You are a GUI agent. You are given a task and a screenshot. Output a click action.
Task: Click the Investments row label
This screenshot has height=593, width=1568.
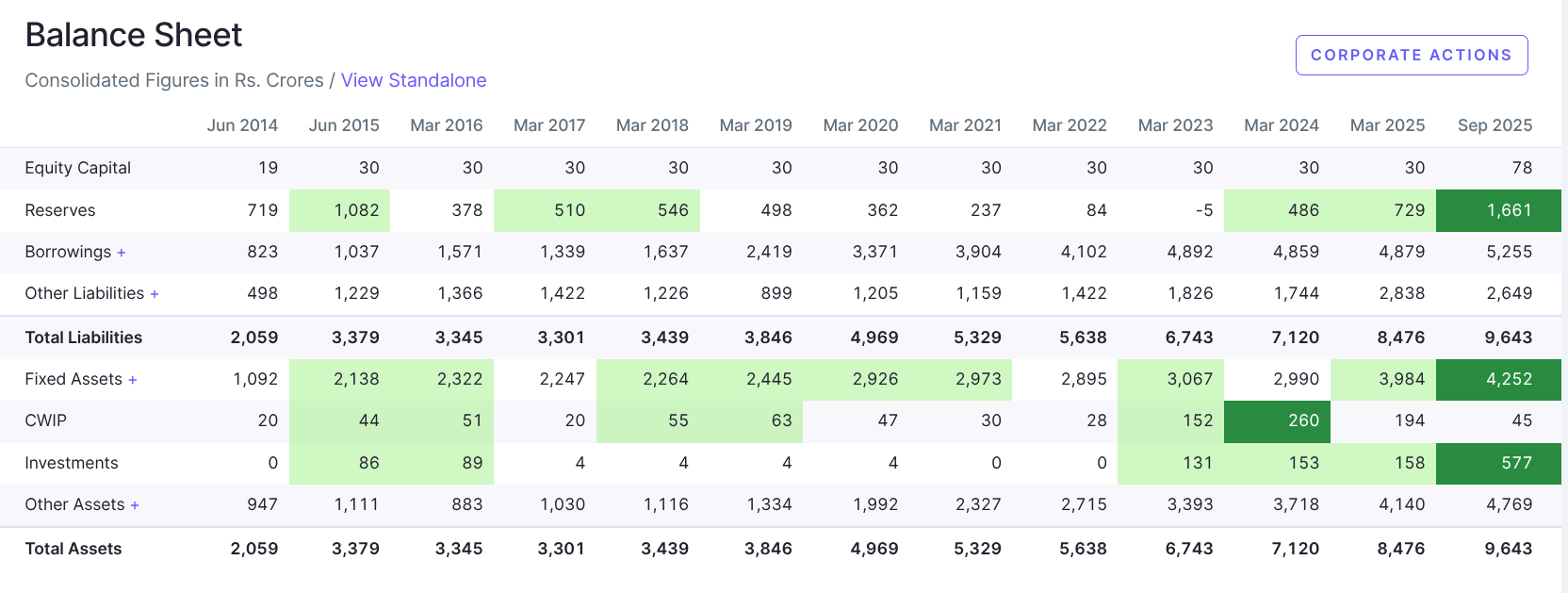(x=72, y=463)
